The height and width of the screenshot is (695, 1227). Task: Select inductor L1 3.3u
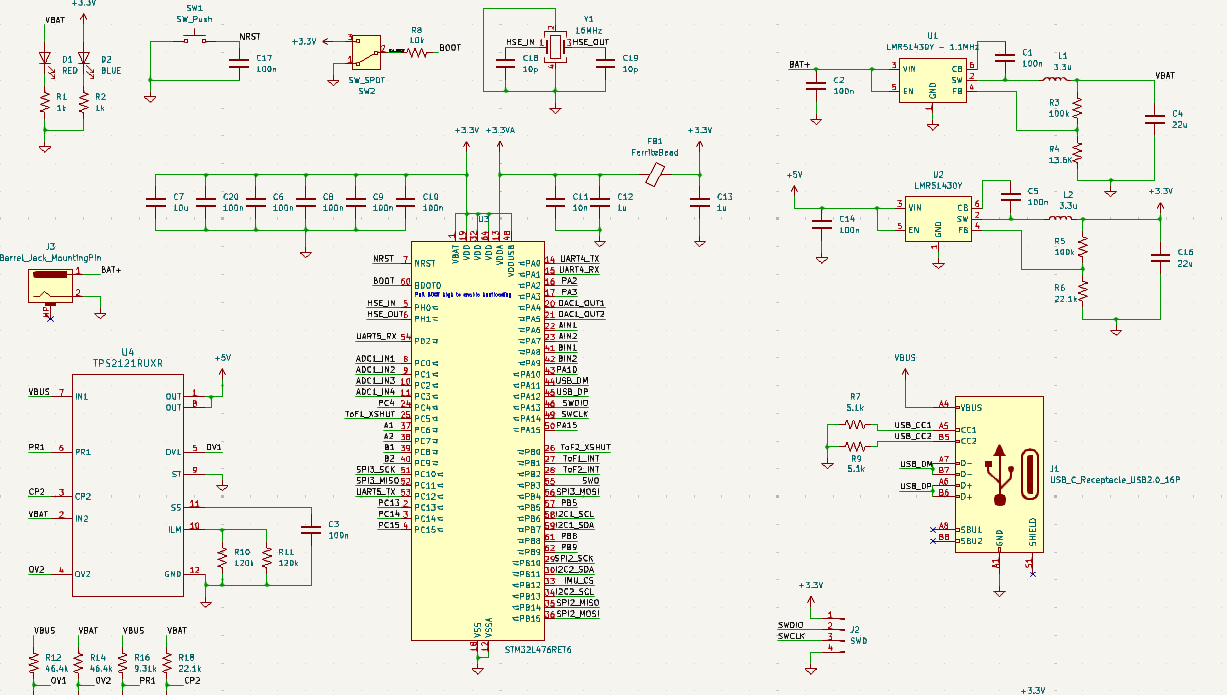click(1056, 80)
